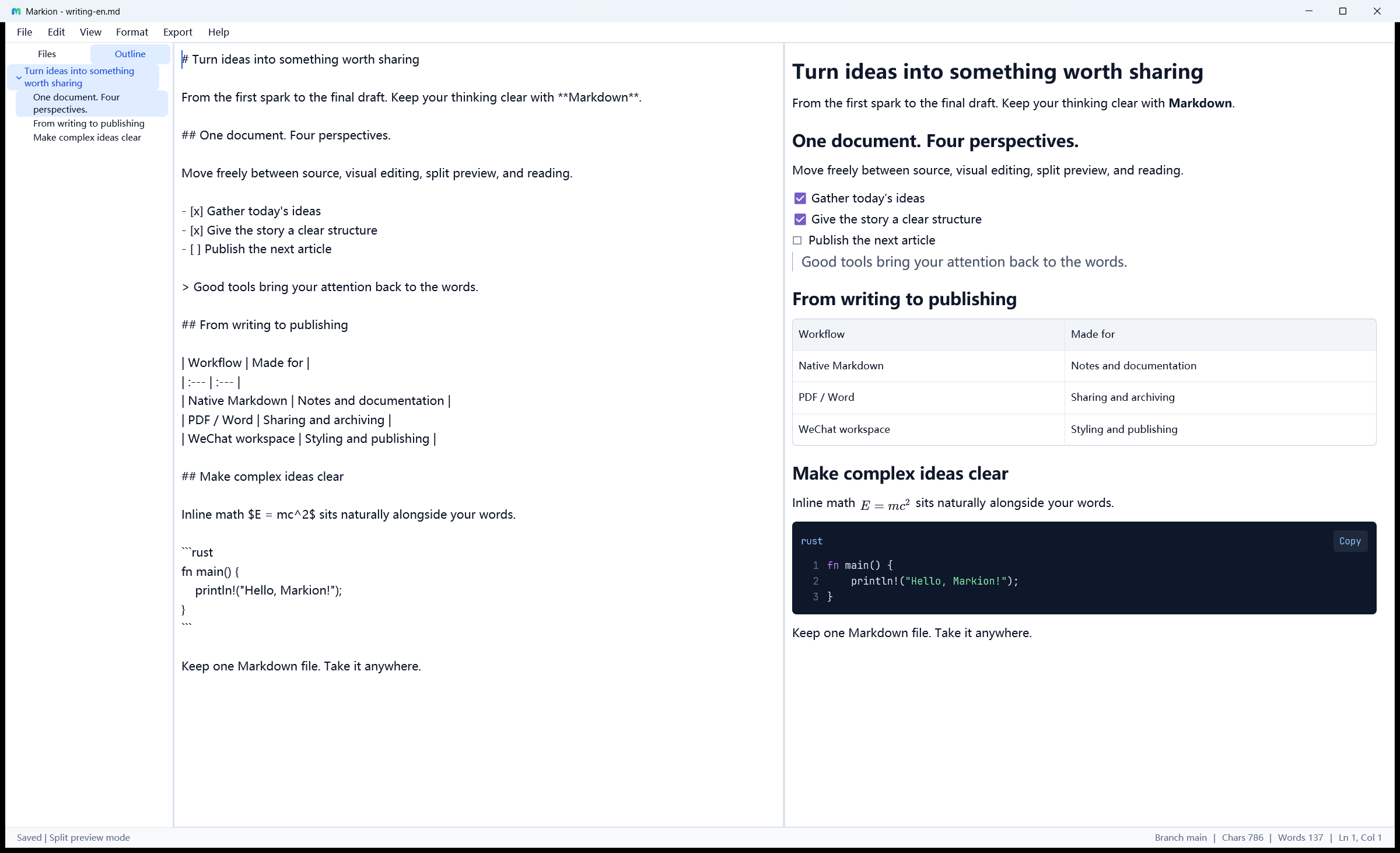Click the 'Split preview mode' status text
This screenshot has height=853, width=1400.
89,837
